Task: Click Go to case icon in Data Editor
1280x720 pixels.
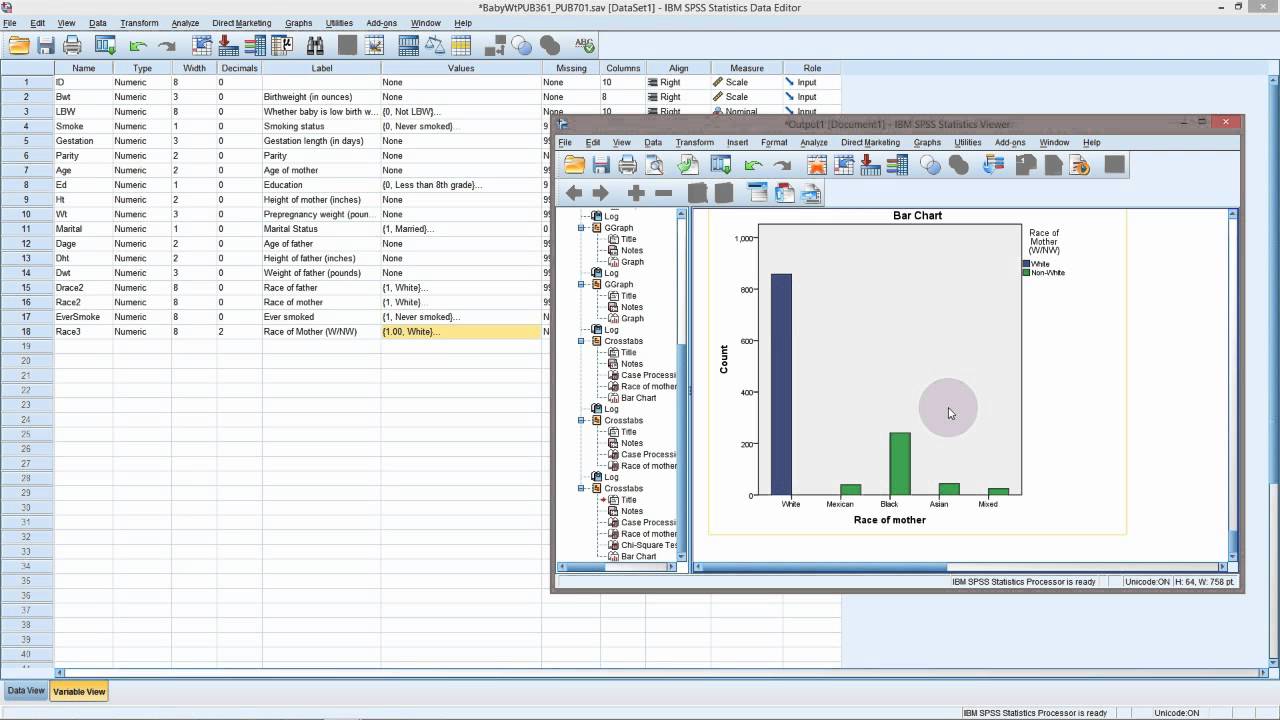Action: click(x=202, y=45)
